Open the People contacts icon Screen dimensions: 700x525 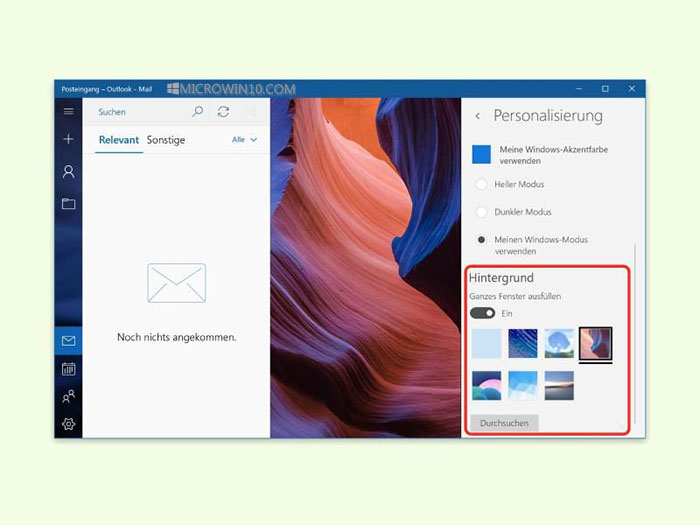68,396
